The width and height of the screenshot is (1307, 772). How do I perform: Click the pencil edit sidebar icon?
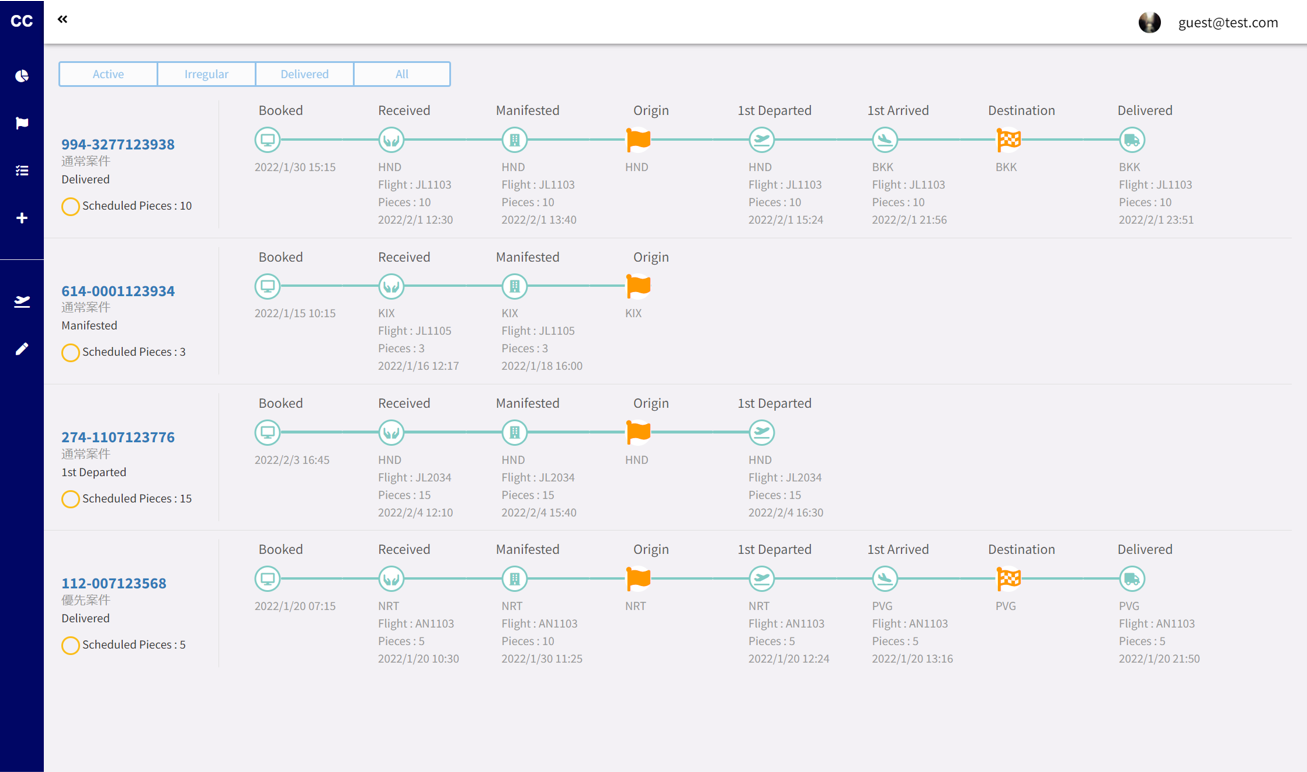(x=21, y=349)
